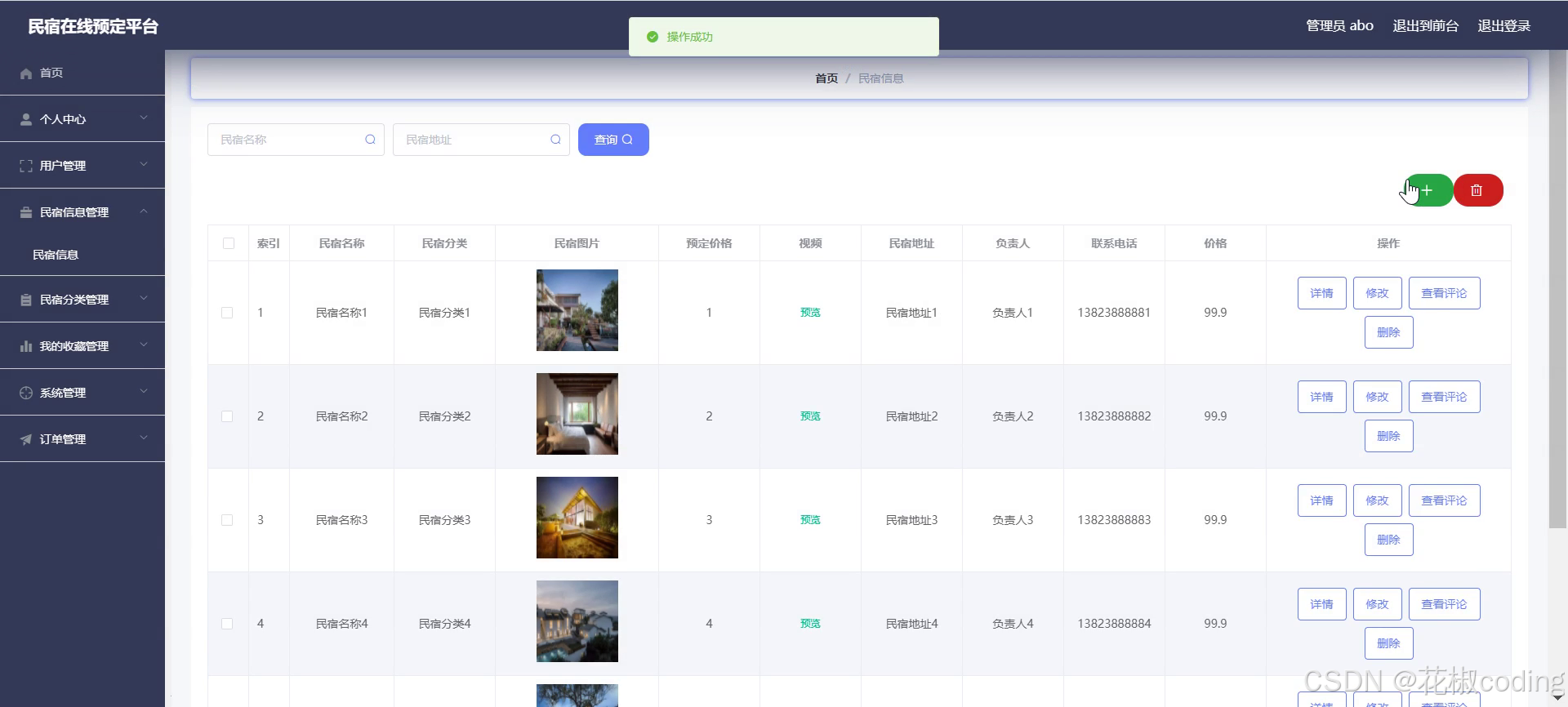Check the checkbox for row 民宿名称4
This screenshot has width=1568, height=707.
(x=227, y=624)
